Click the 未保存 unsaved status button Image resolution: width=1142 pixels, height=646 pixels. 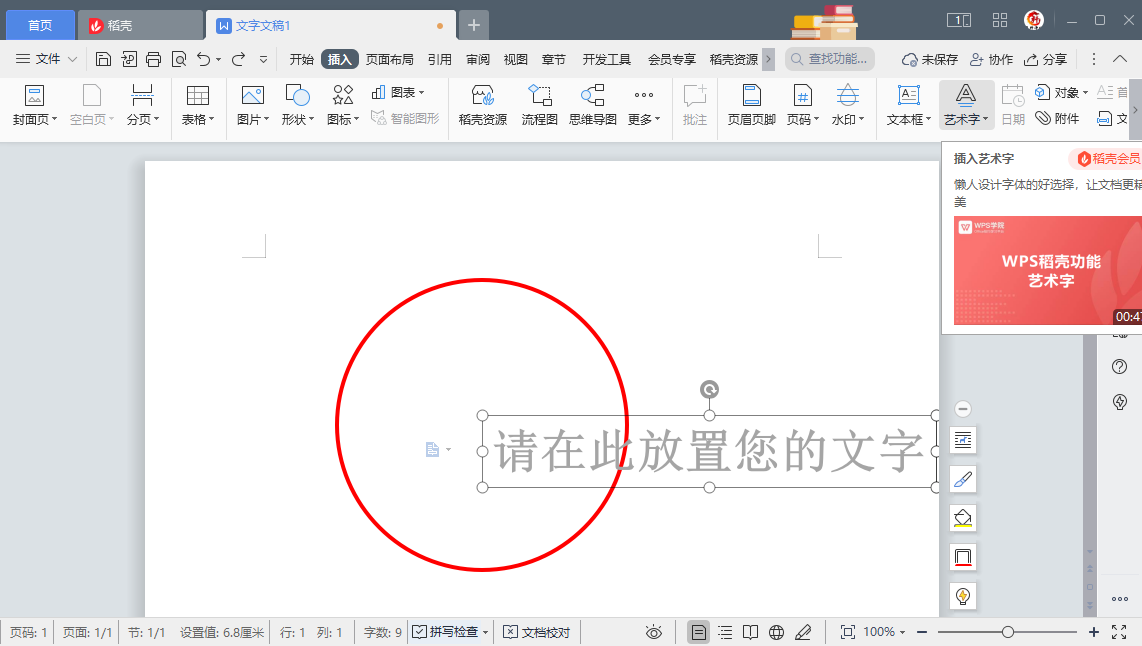[x=929, y=60]
